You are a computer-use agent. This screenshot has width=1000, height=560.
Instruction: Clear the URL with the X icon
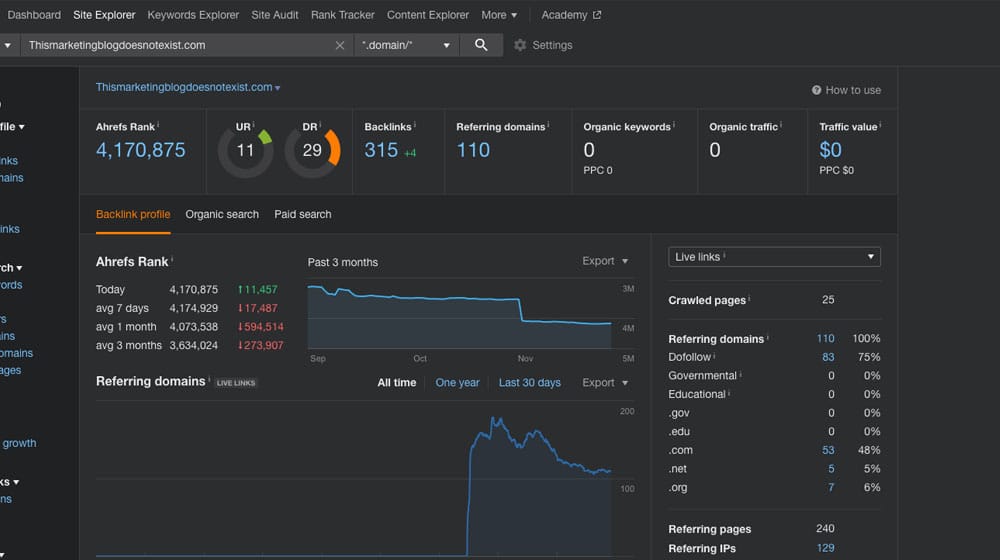pyautogui.click(x=340, y=45)
